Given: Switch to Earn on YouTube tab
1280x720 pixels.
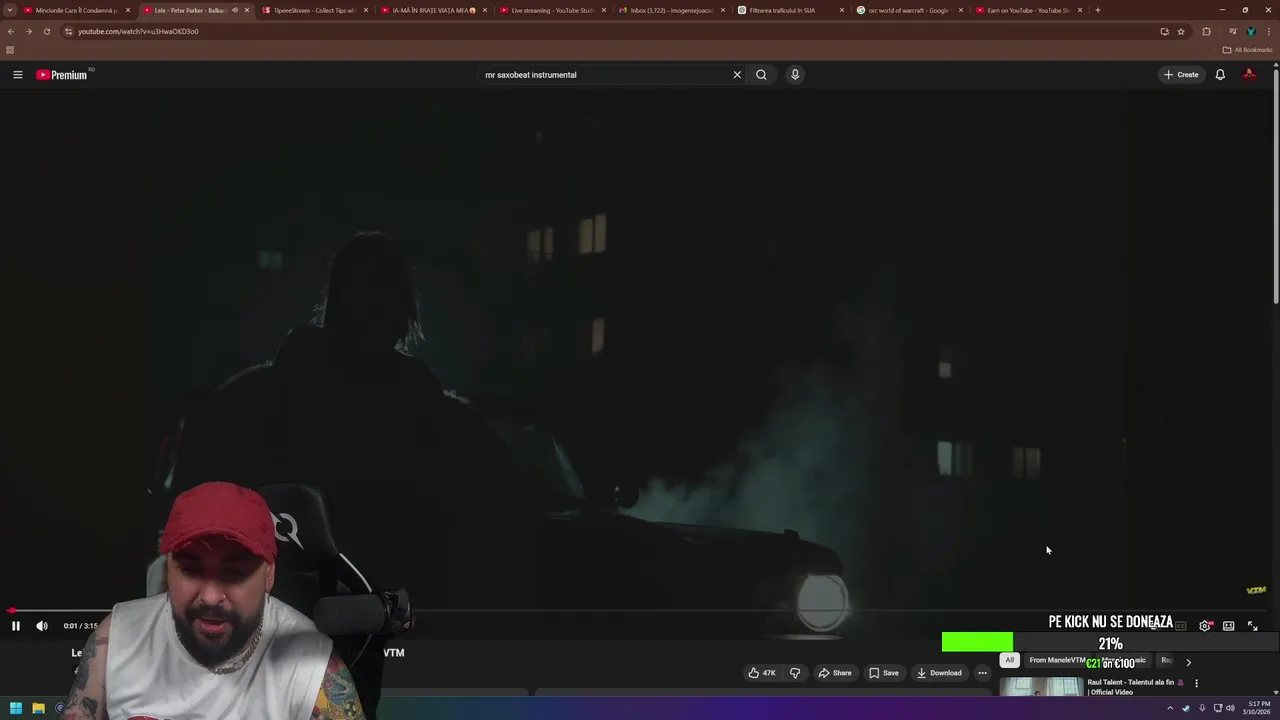Looking at the screenshot, I should pos(1028,10).
